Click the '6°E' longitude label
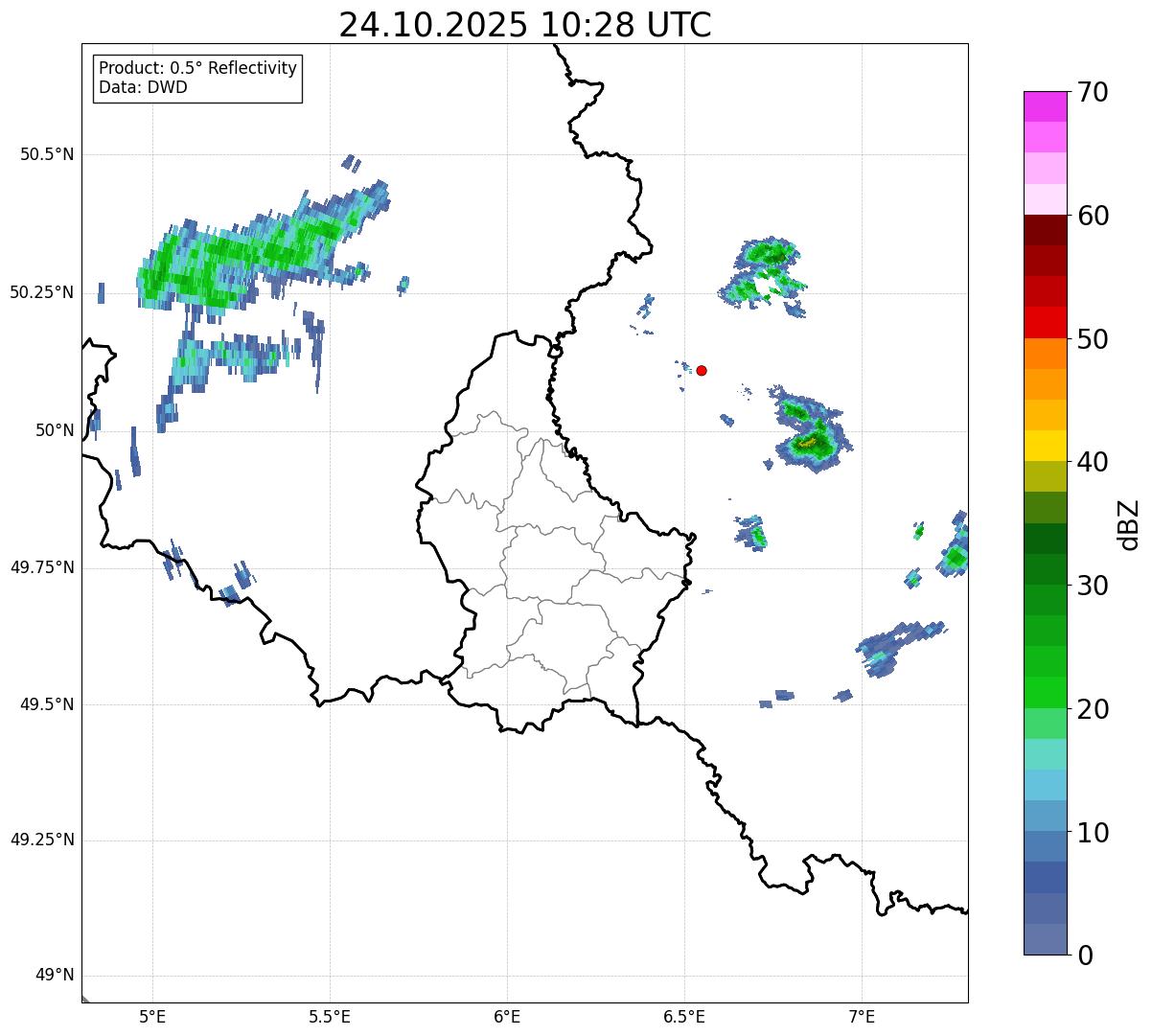This screenshot has height=1036, width=1152. pos(507,1017)
